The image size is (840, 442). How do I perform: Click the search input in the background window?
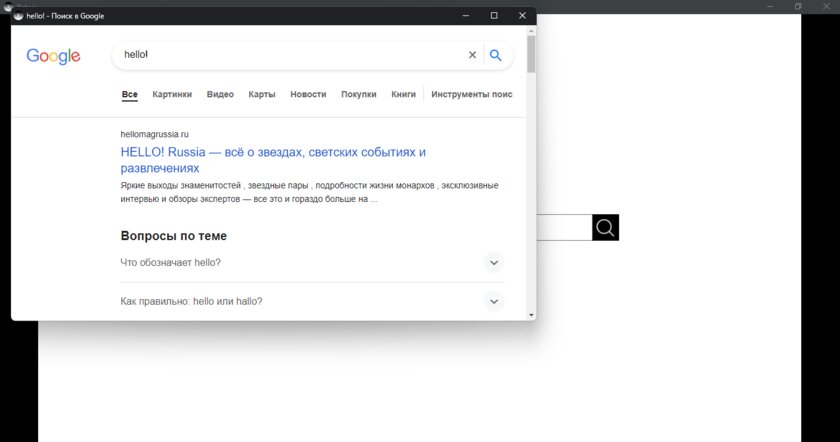564,227
